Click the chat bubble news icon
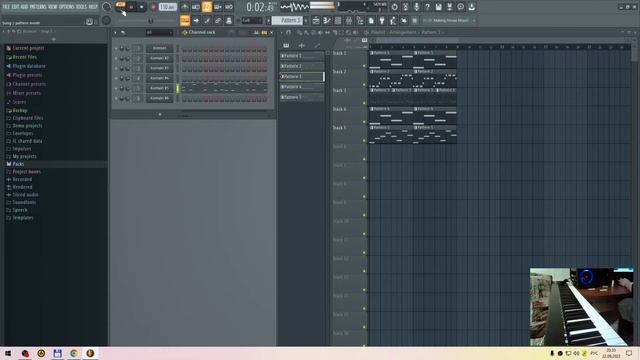The height and width of the screenshot is (360, 640). coord(460,7)
